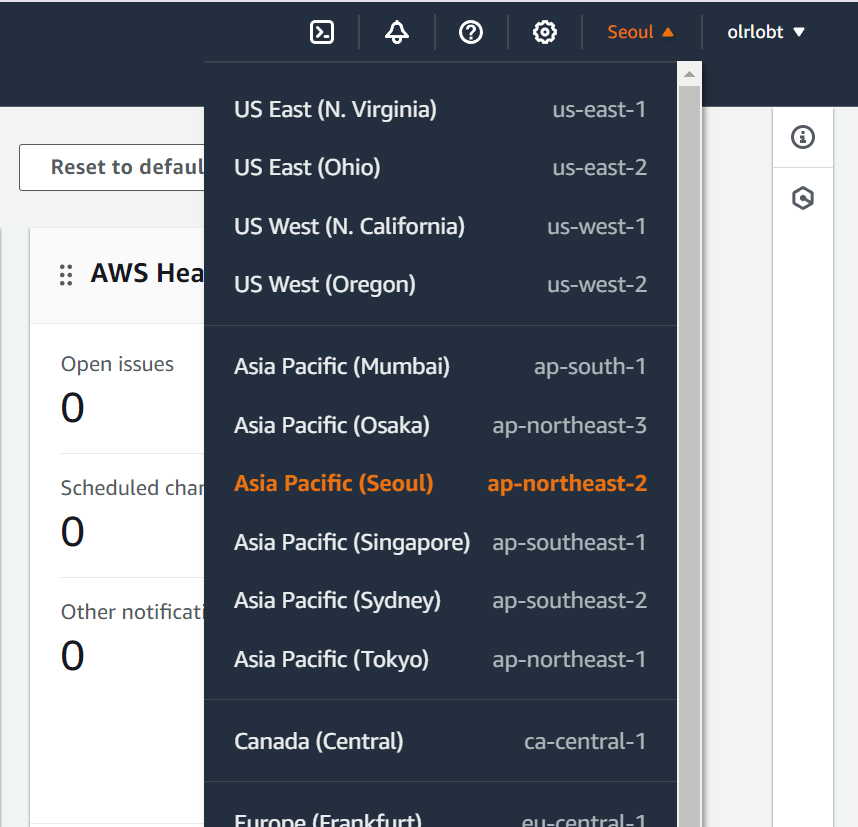Screen dimensions: 858x827
Task: Select US East (N. Virginia) region
Action: point(440,109)
